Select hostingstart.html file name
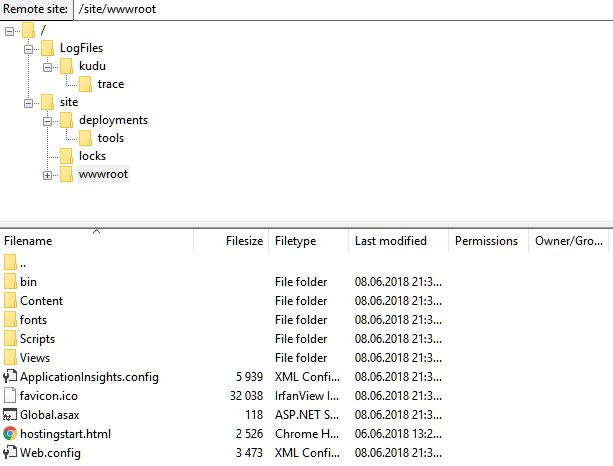The image size is (613, 466). coord(65,434)
